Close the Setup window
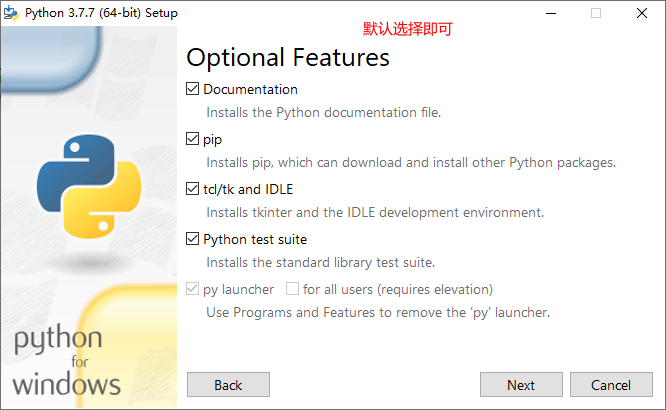Image resolution: width=666 pixels, height=410 pixels. pyautogui.click(x=641, y=13)
